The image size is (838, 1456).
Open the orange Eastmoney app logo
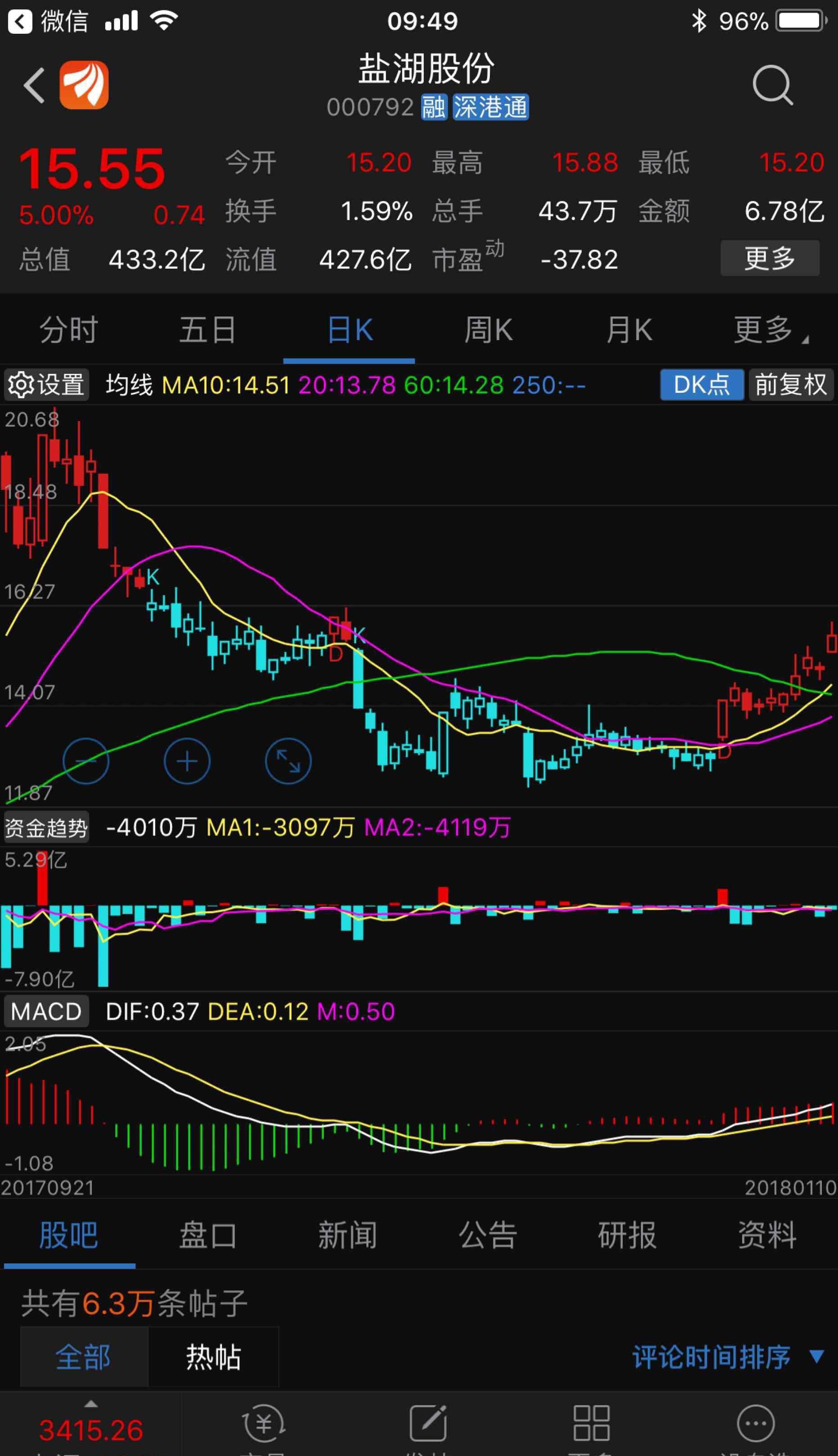tap(84, 85)
